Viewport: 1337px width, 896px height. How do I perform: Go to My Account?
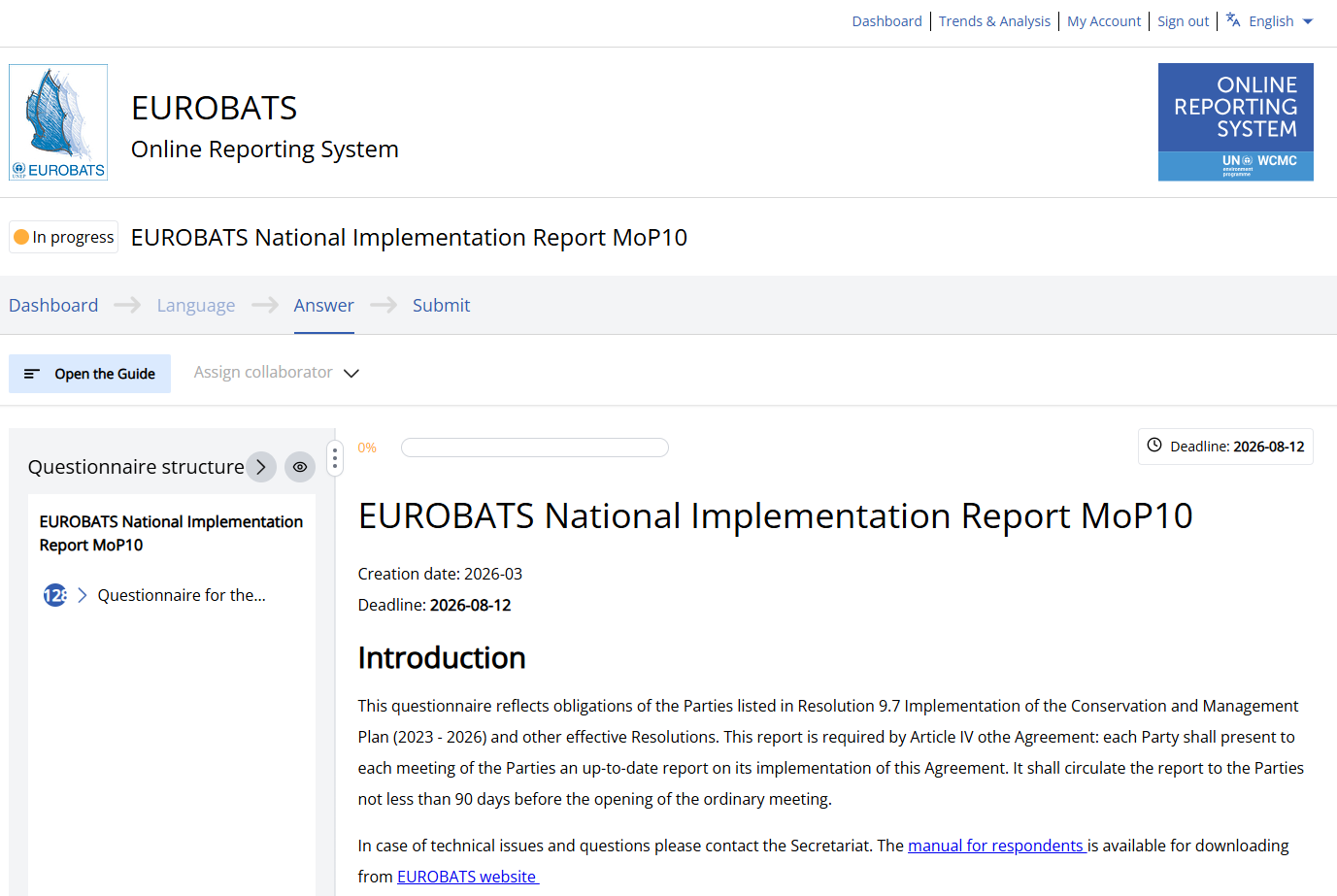click(1104, 21)
